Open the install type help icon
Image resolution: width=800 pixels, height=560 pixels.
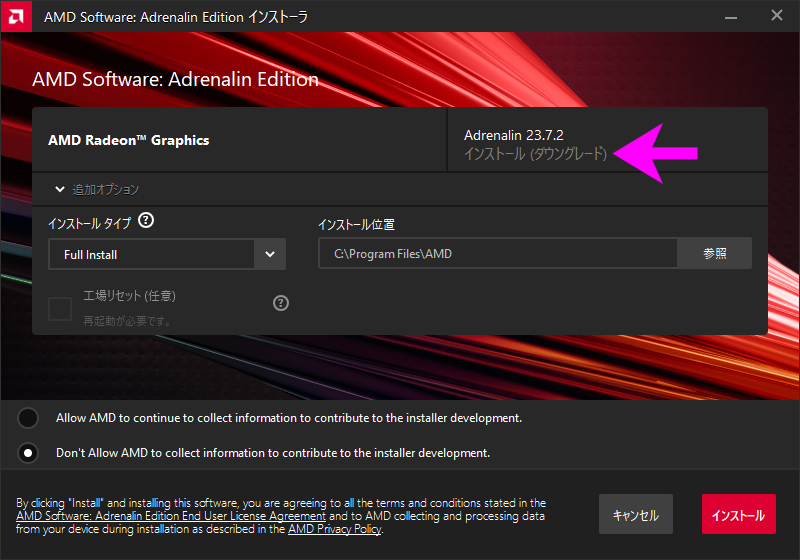pyautogui.click(x=146, y=220)
